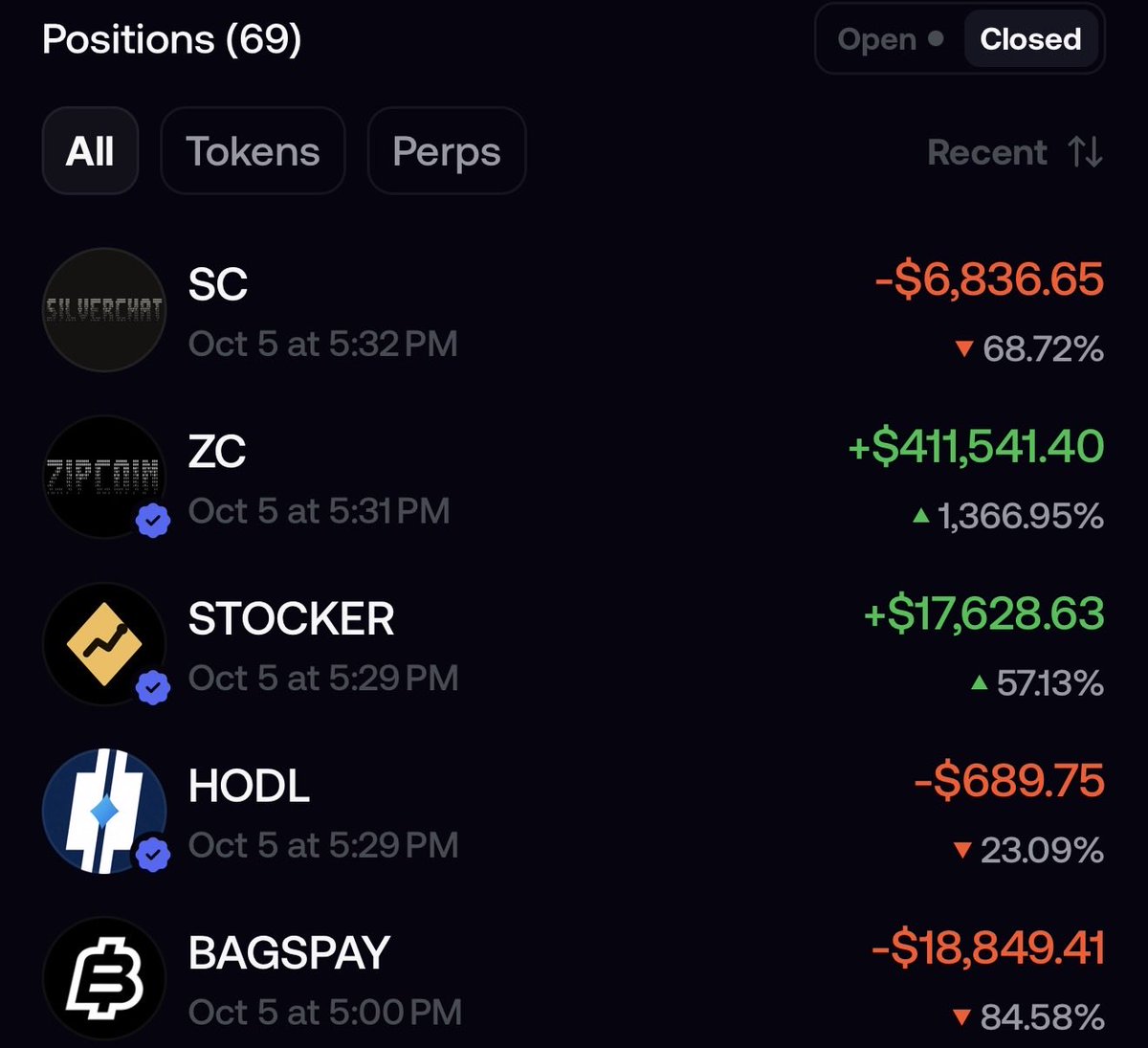
Task: Select the Closed positions toggle
Action: 1030,39
